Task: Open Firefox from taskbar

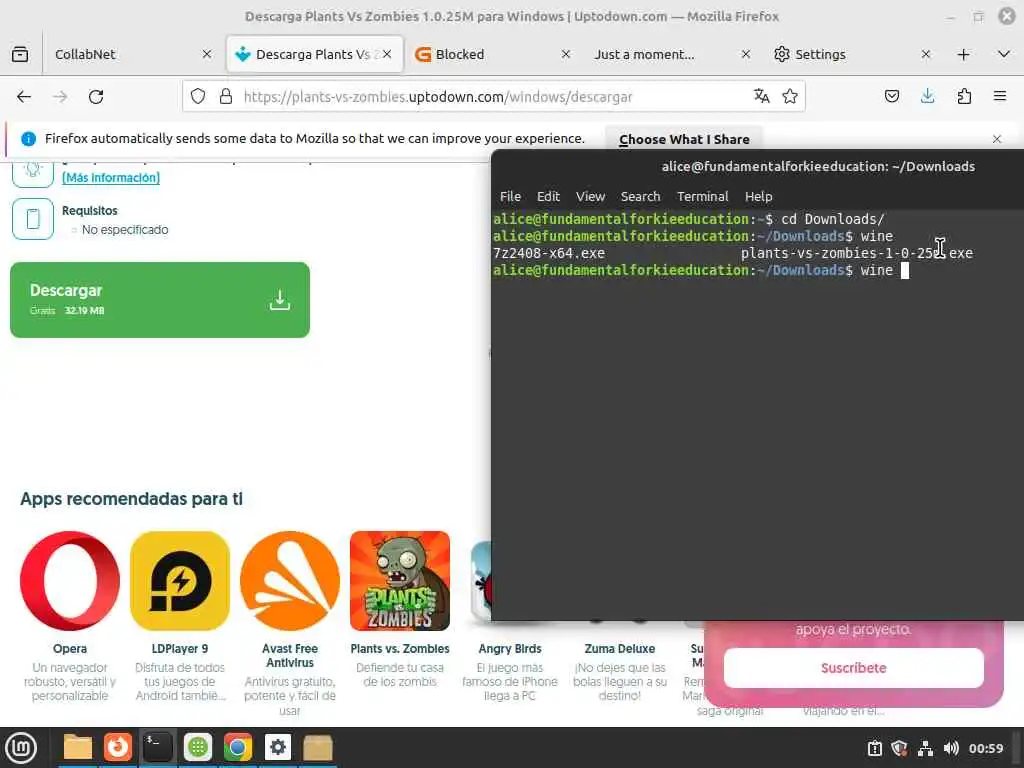Action: [118, 747]
